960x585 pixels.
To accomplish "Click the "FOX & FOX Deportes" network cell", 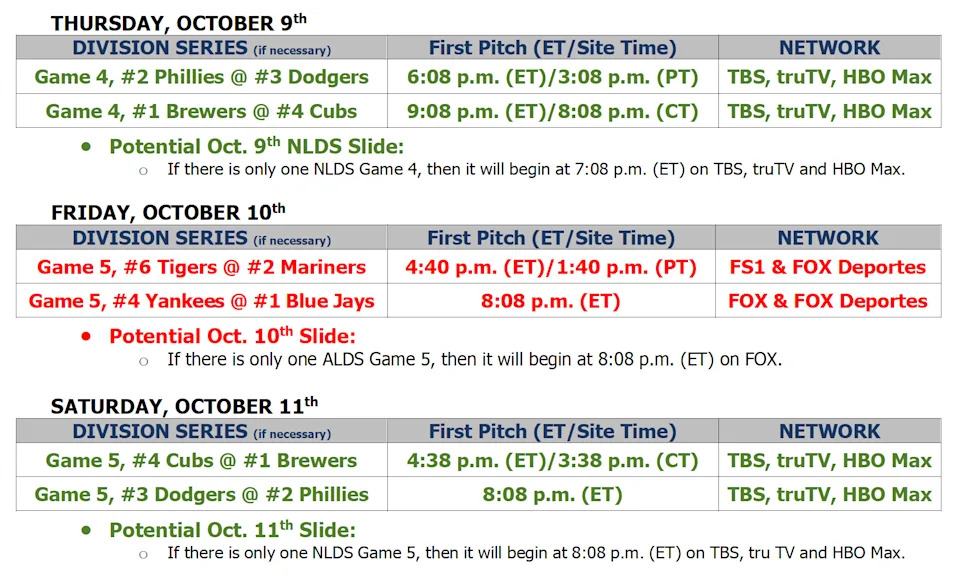I will [828, 301].
